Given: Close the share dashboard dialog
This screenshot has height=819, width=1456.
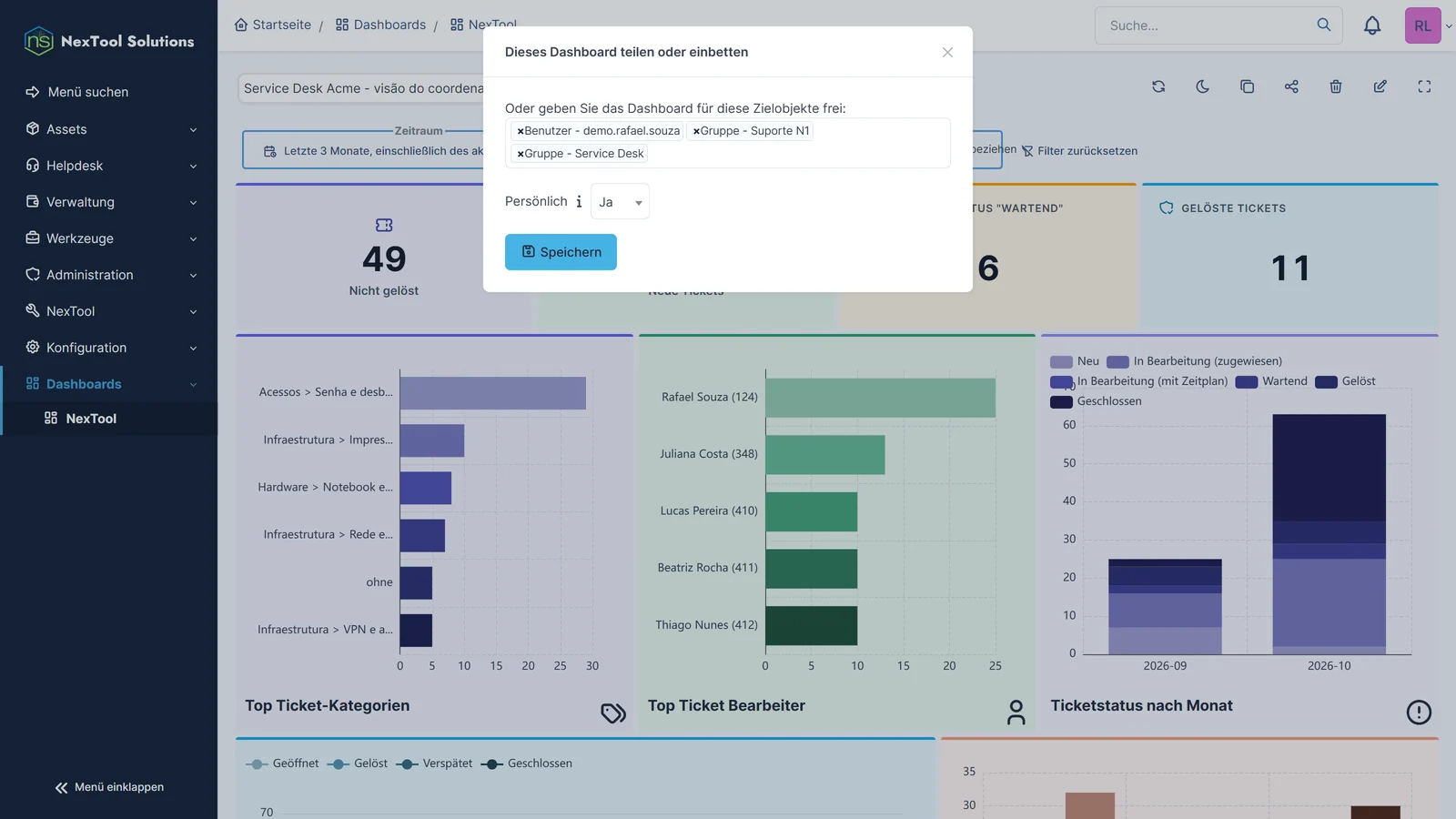Looking at the screenshot, I should (x=947, y=52).
